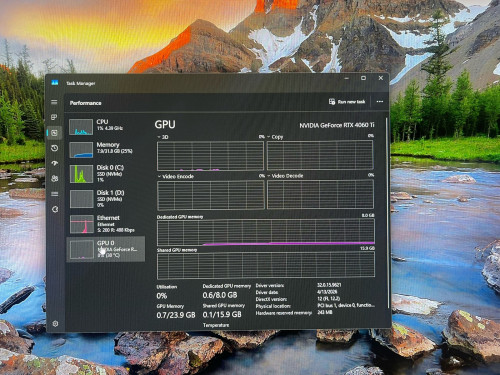
Task: Click the Physical location PCI bus value
Action: (x=346, y=305)
